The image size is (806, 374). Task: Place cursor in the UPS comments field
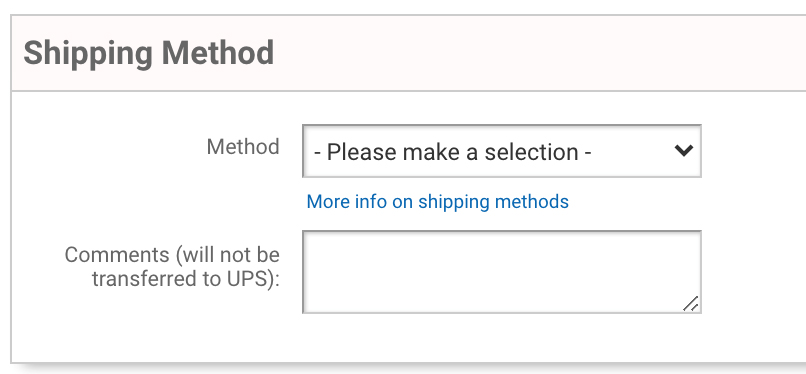coord(502,272)
